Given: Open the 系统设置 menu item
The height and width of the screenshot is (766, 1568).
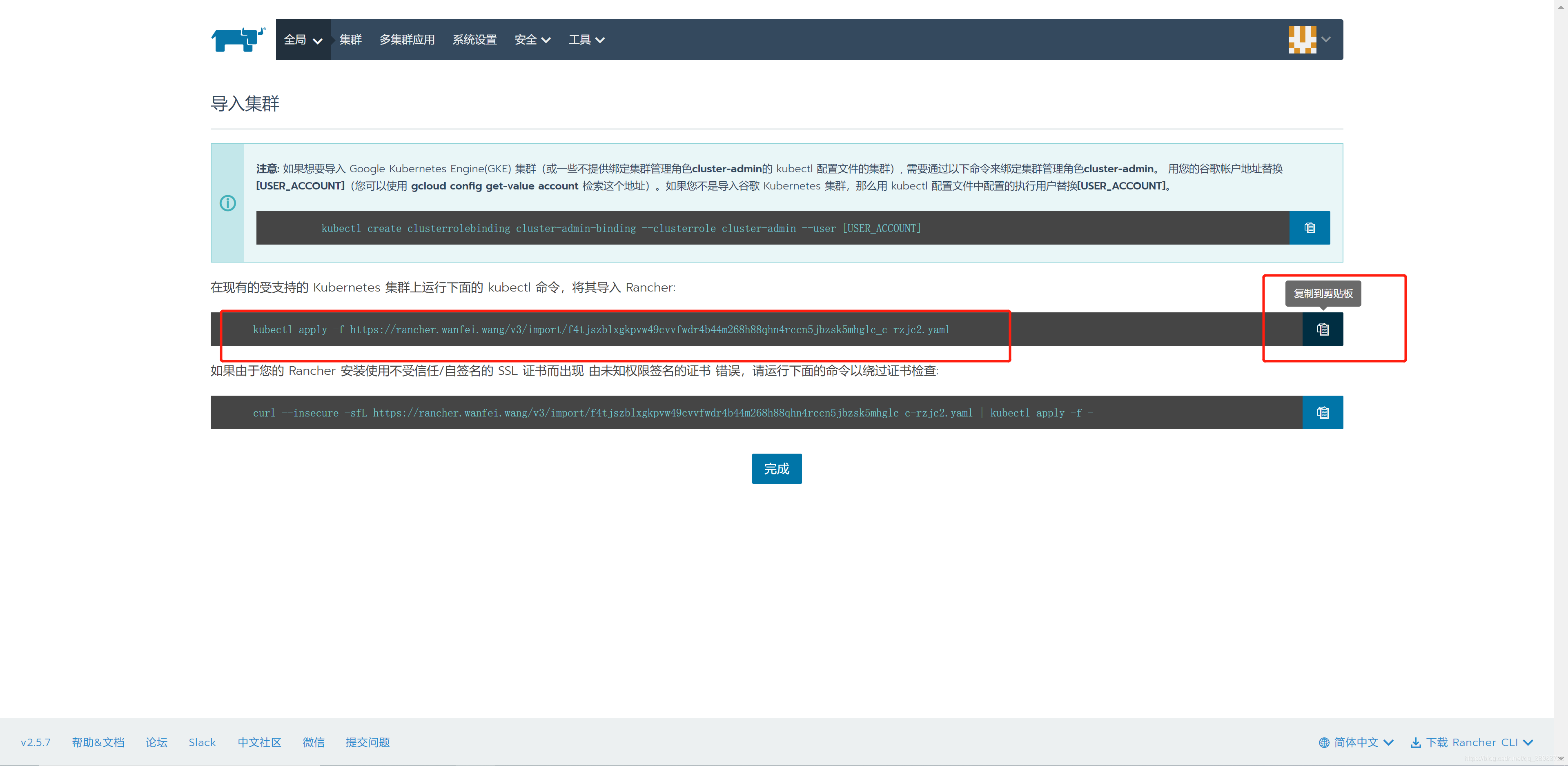Looking at the screenshot, I should point(475,40).
